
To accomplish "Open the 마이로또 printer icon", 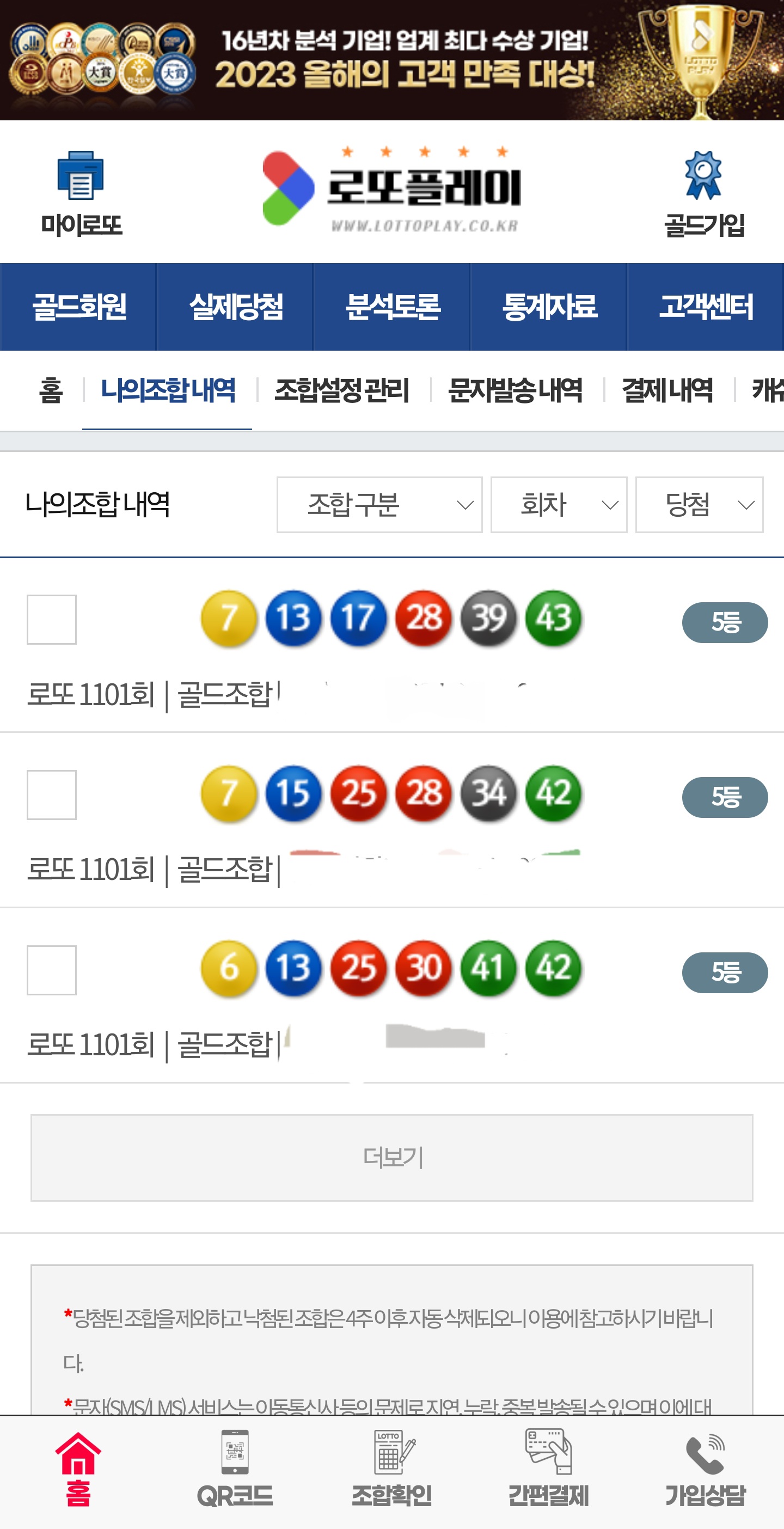I will (81, 176).
